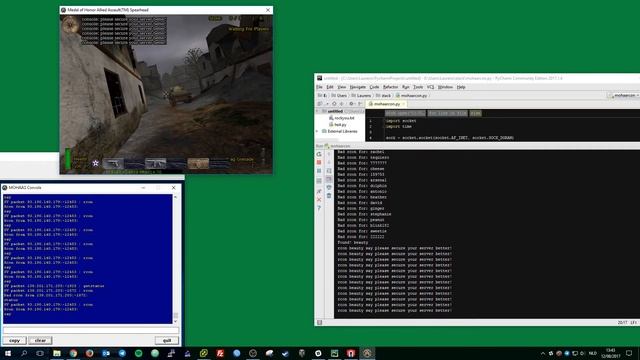This screenshot has width=640, height=360.
Task: Open the File menu in PyCharm
Action: pyautogui.click(x=319, y=87)
